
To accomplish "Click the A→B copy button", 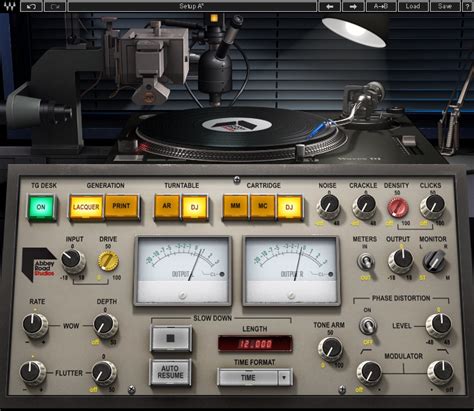I will click(x=381, y=6).
